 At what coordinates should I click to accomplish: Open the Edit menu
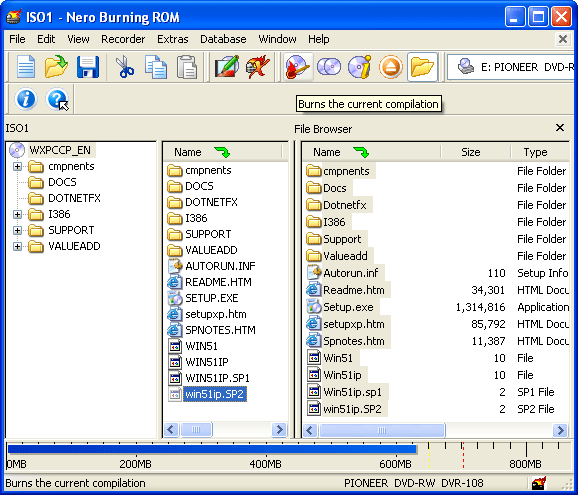tap(46, 39)
